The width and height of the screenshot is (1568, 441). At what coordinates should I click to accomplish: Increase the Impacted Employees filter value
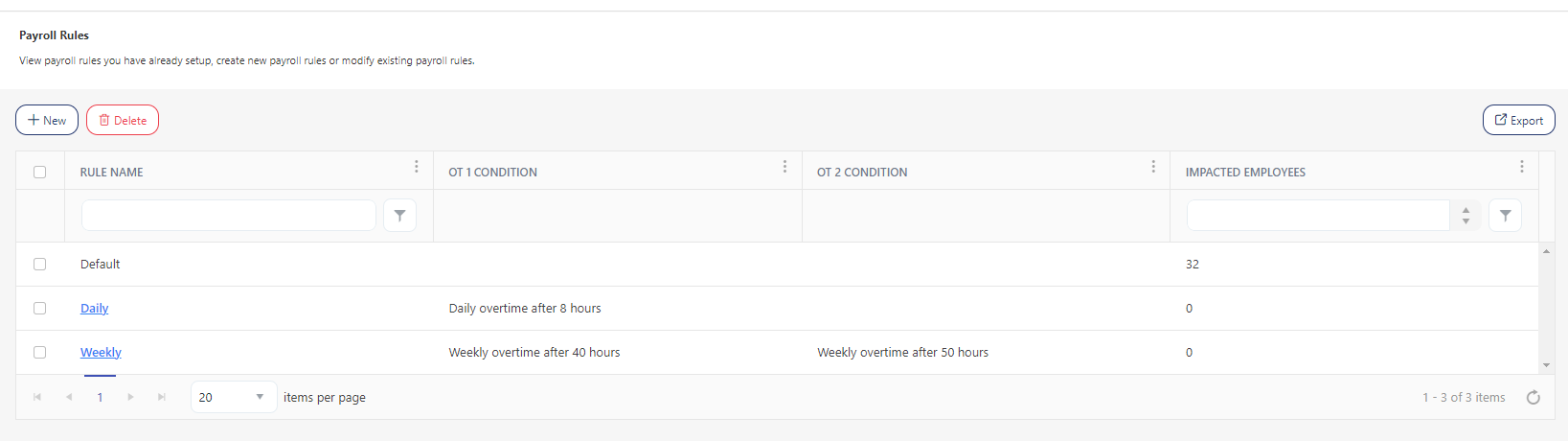(x=1466, y=210)
